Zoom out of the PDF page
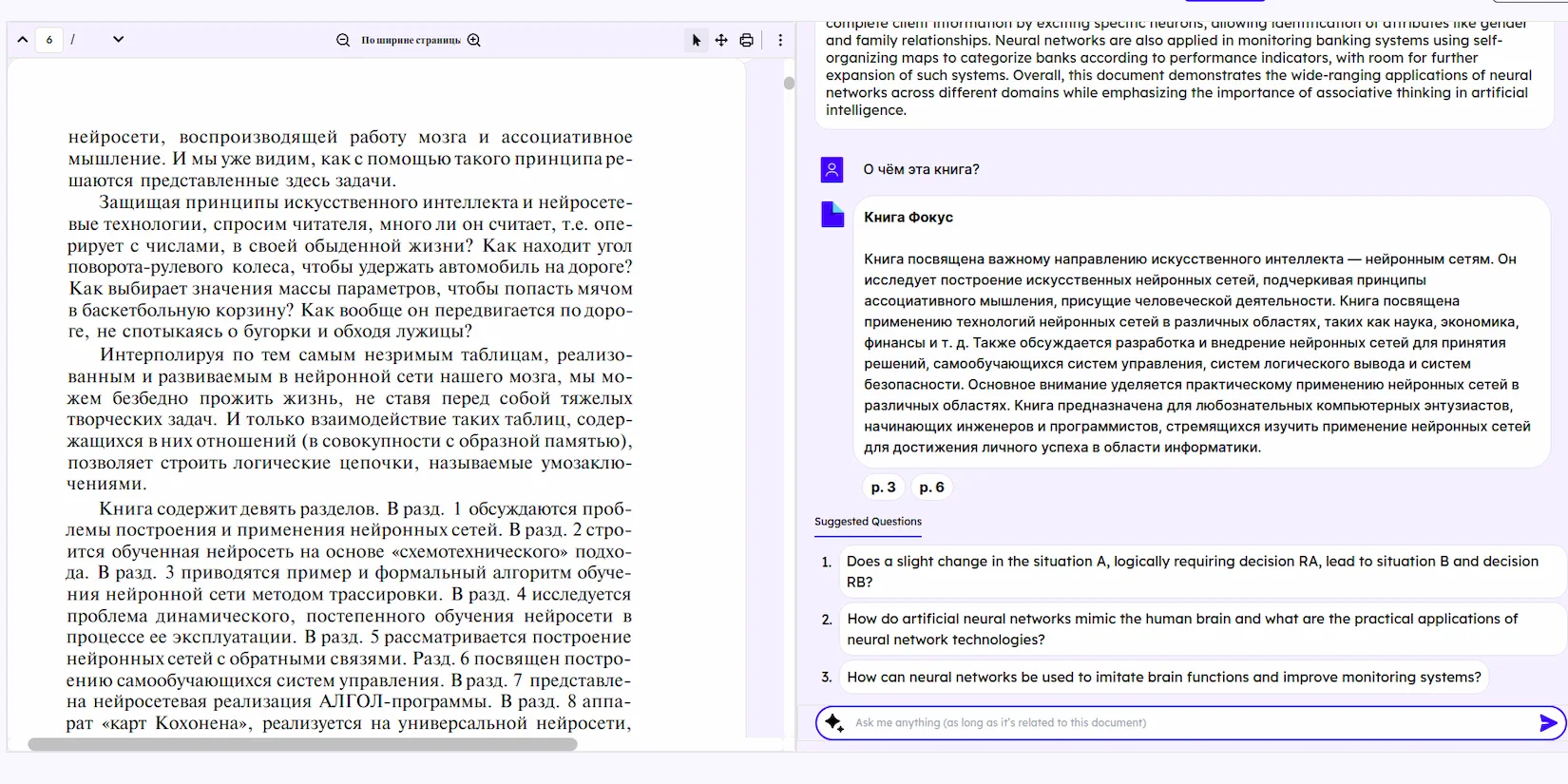The image size is (1568, 784). coord(343,40)
